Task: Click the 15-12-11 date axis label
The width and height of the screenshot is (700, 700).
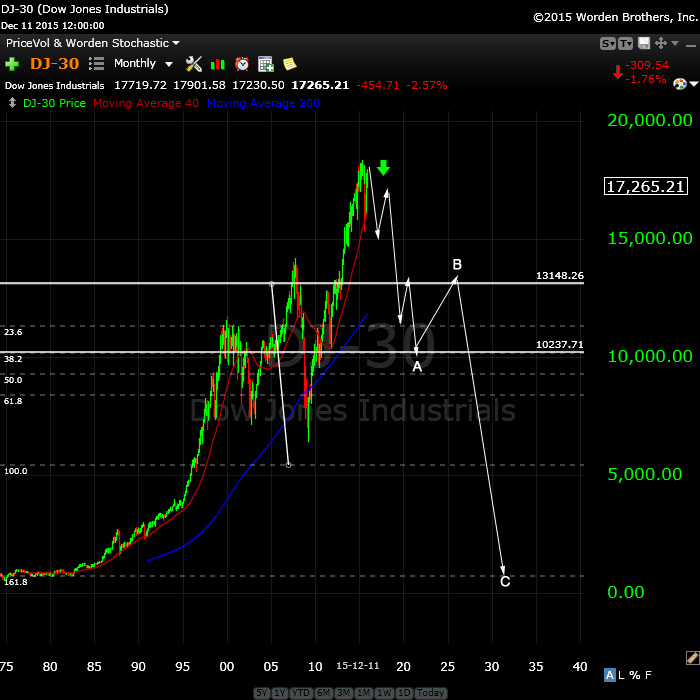Action: coord(358,666)
